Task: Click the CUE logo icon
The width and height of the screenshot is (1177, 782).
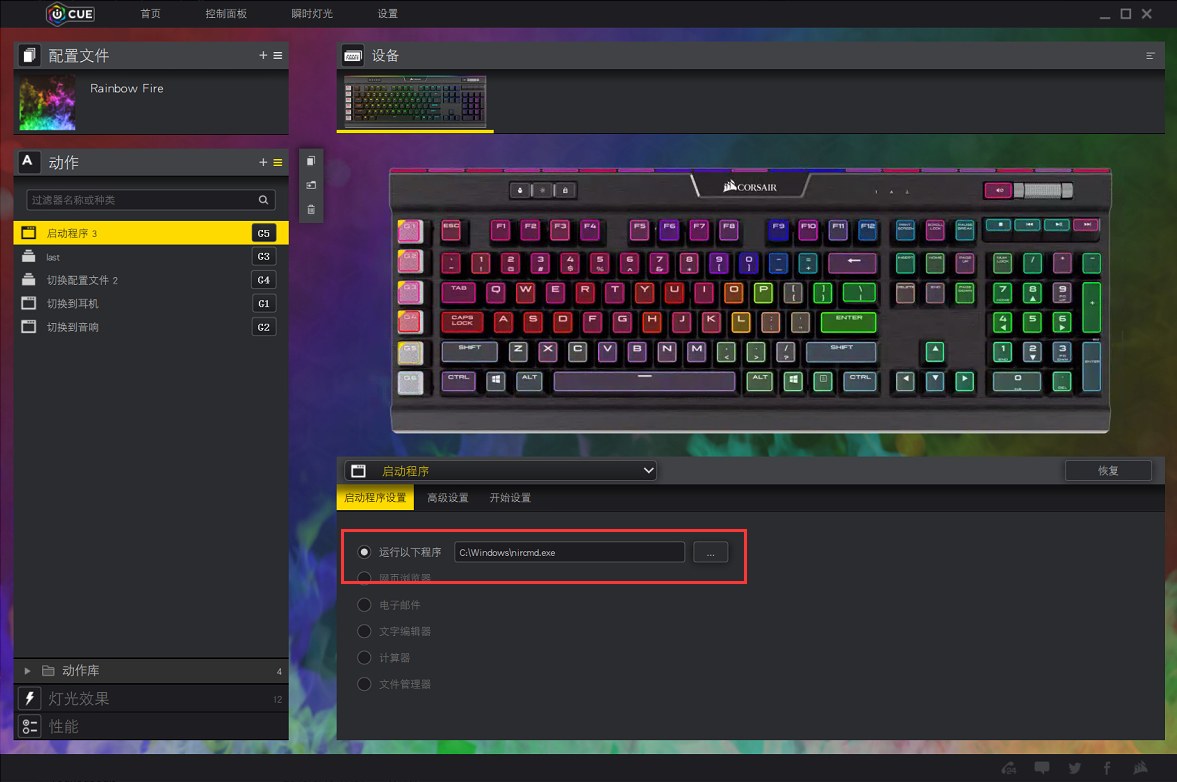Action: pyautogui.click(x=70, y=14)
